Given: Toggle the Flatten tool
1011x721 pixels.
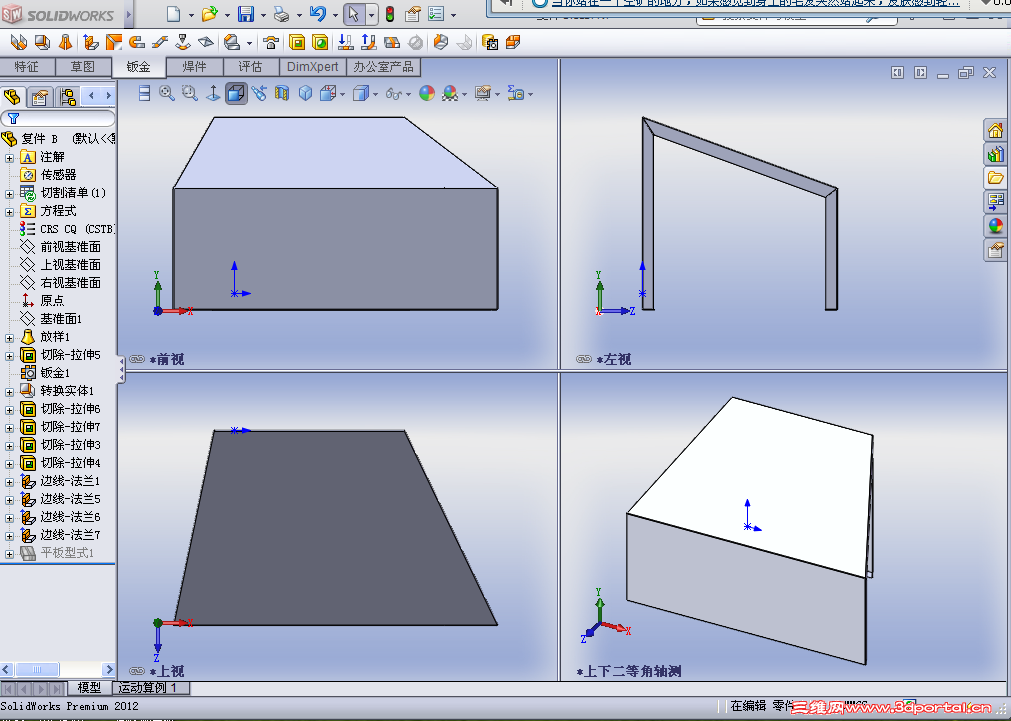Looking at the screenshot, I should coord(392,43).
